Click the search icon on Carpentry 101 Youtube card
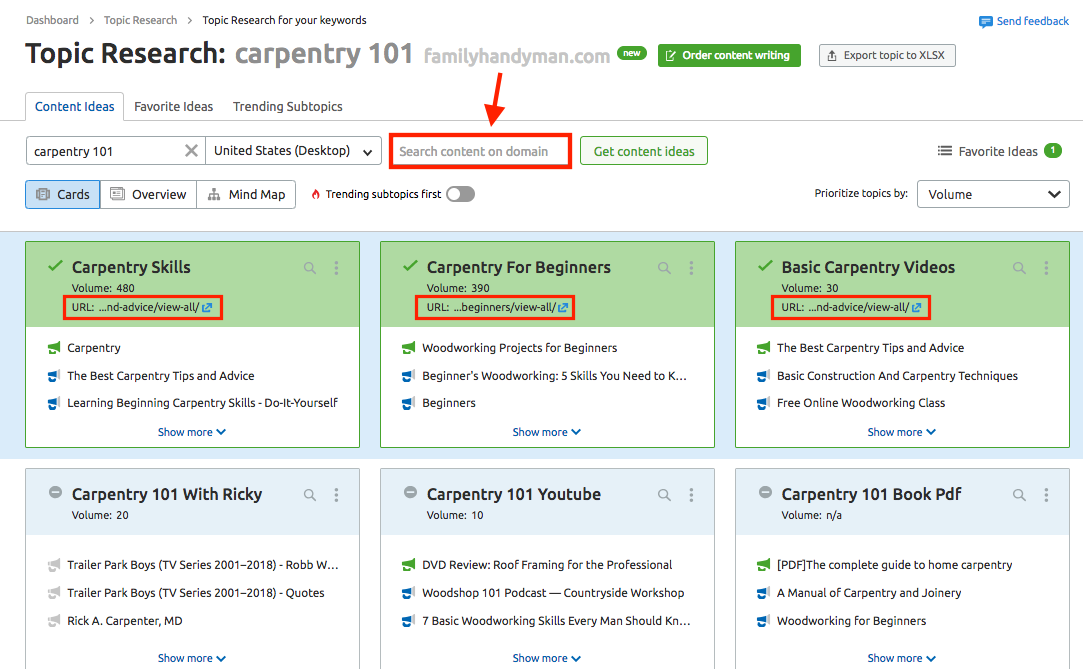This screenshot has height=669, width=1083. point(664,495)
